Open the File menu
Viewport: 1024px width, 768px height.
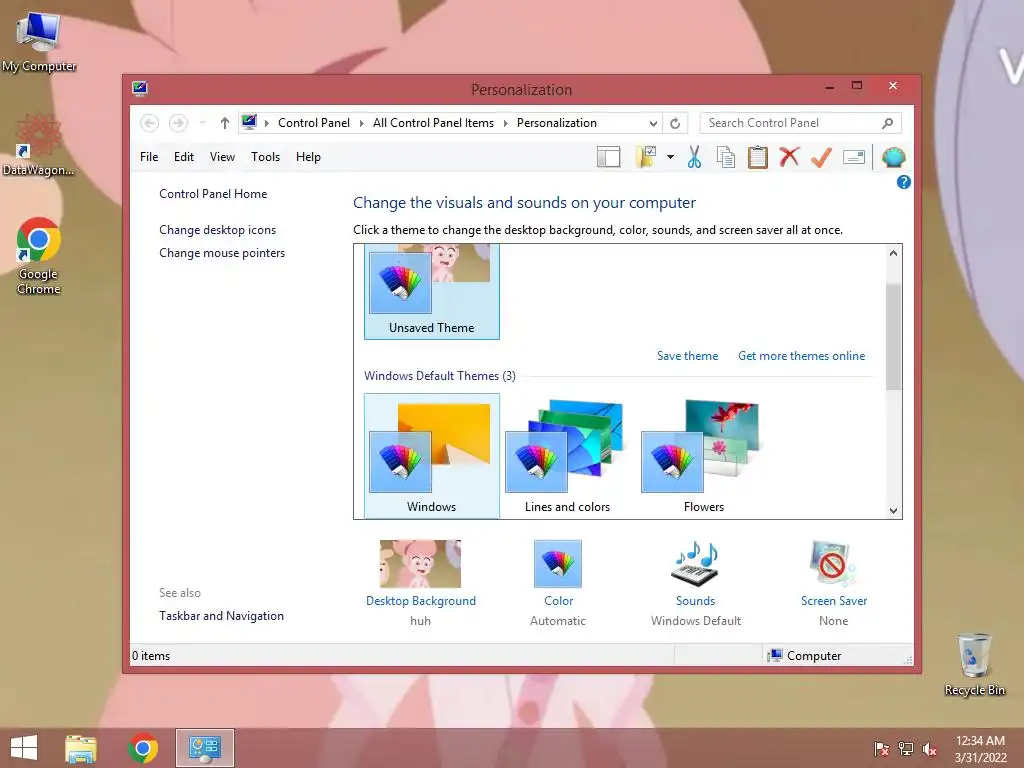(x=149, y=157)
